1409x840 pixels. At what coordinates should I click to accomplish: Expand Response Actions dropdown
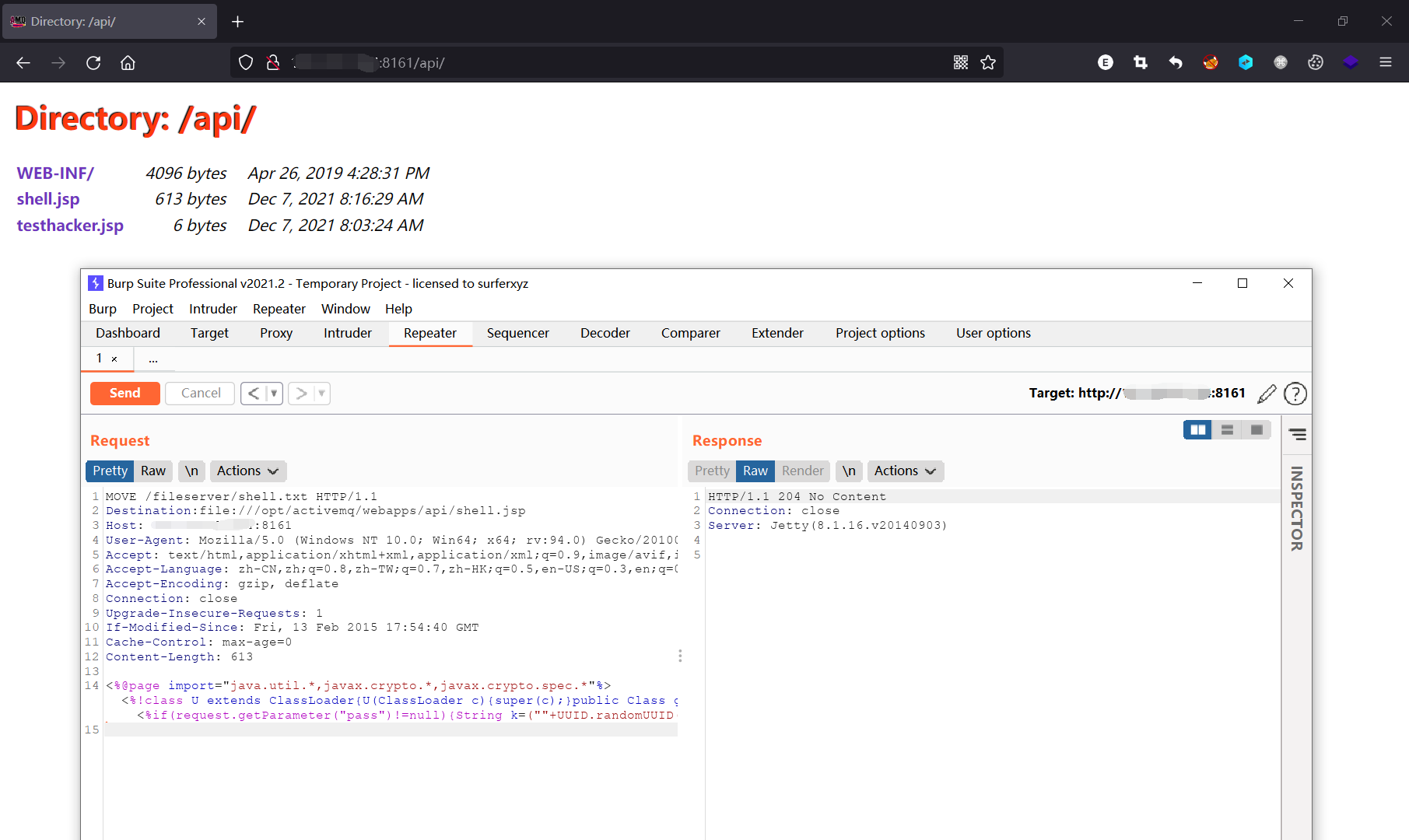coord(906,471)
